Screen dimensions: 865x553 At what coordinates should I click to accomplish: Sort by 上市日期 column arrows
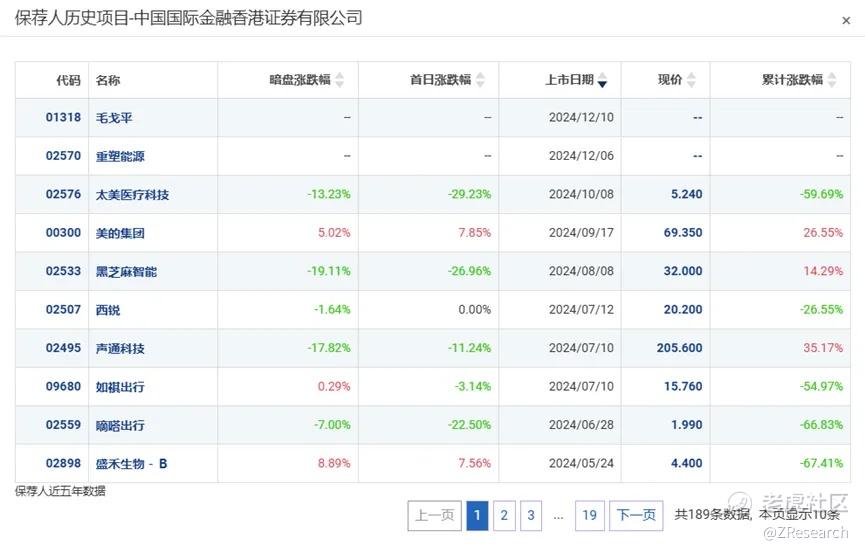pyautogui.click(x=602, y=80)
